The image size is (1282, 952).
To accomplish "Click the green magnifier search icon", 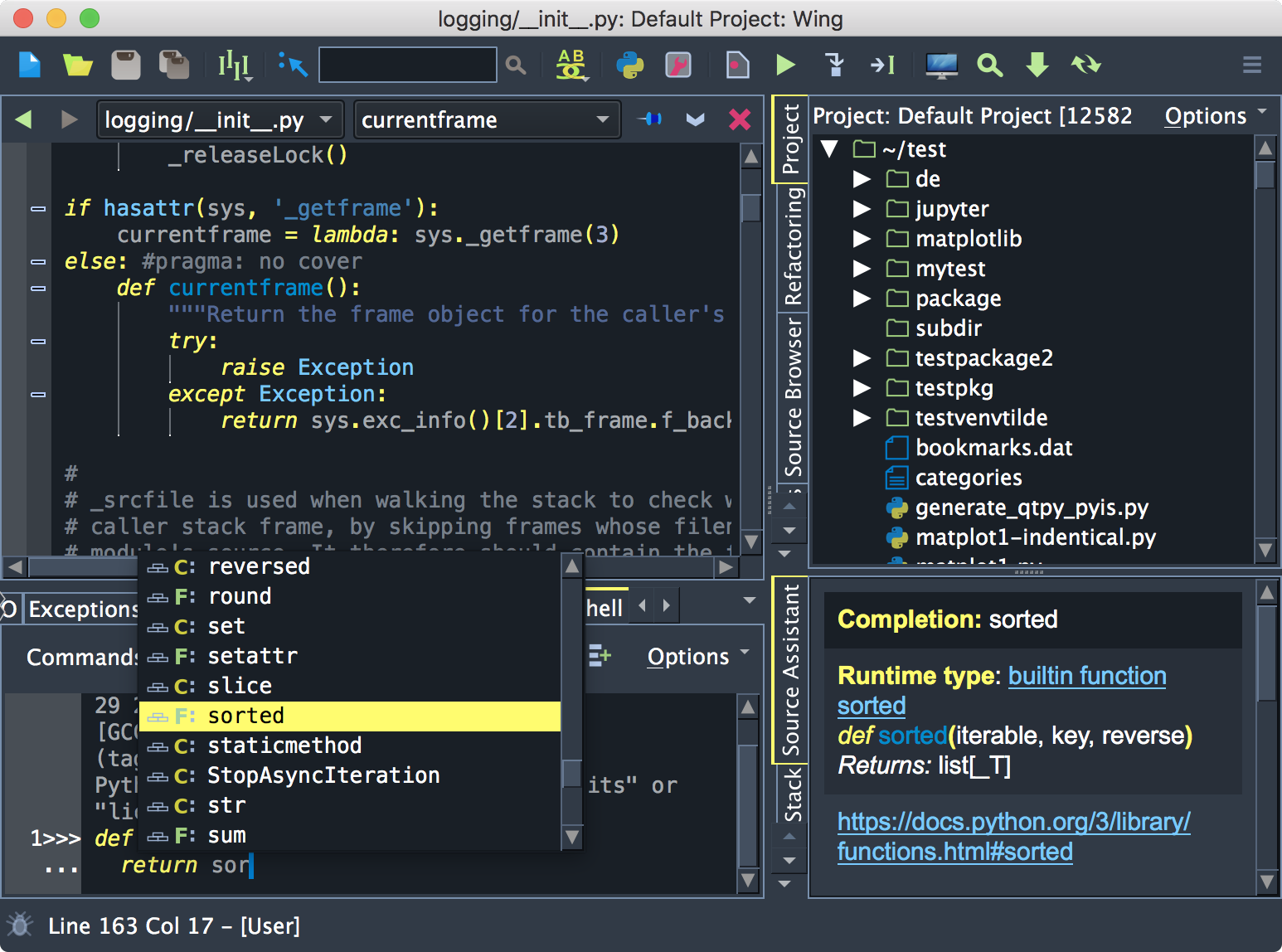I will pyautogui.click(x=989, y=65).
